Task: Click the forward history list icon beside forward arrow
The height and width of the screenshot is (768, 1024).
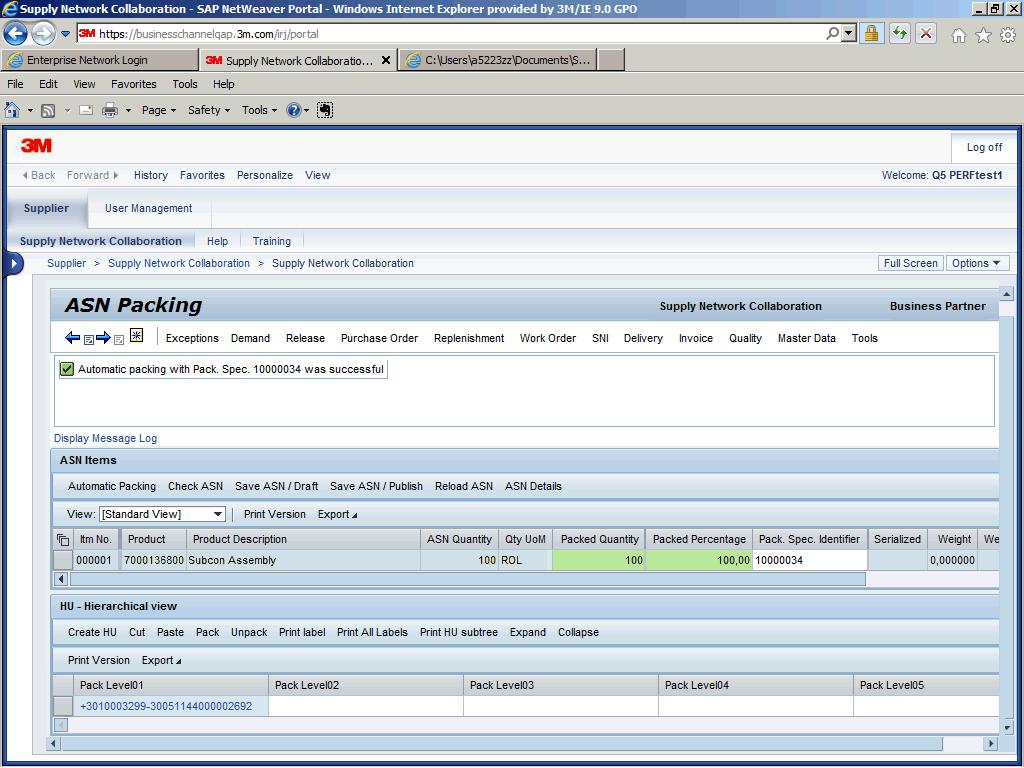Action: point(119,340)
